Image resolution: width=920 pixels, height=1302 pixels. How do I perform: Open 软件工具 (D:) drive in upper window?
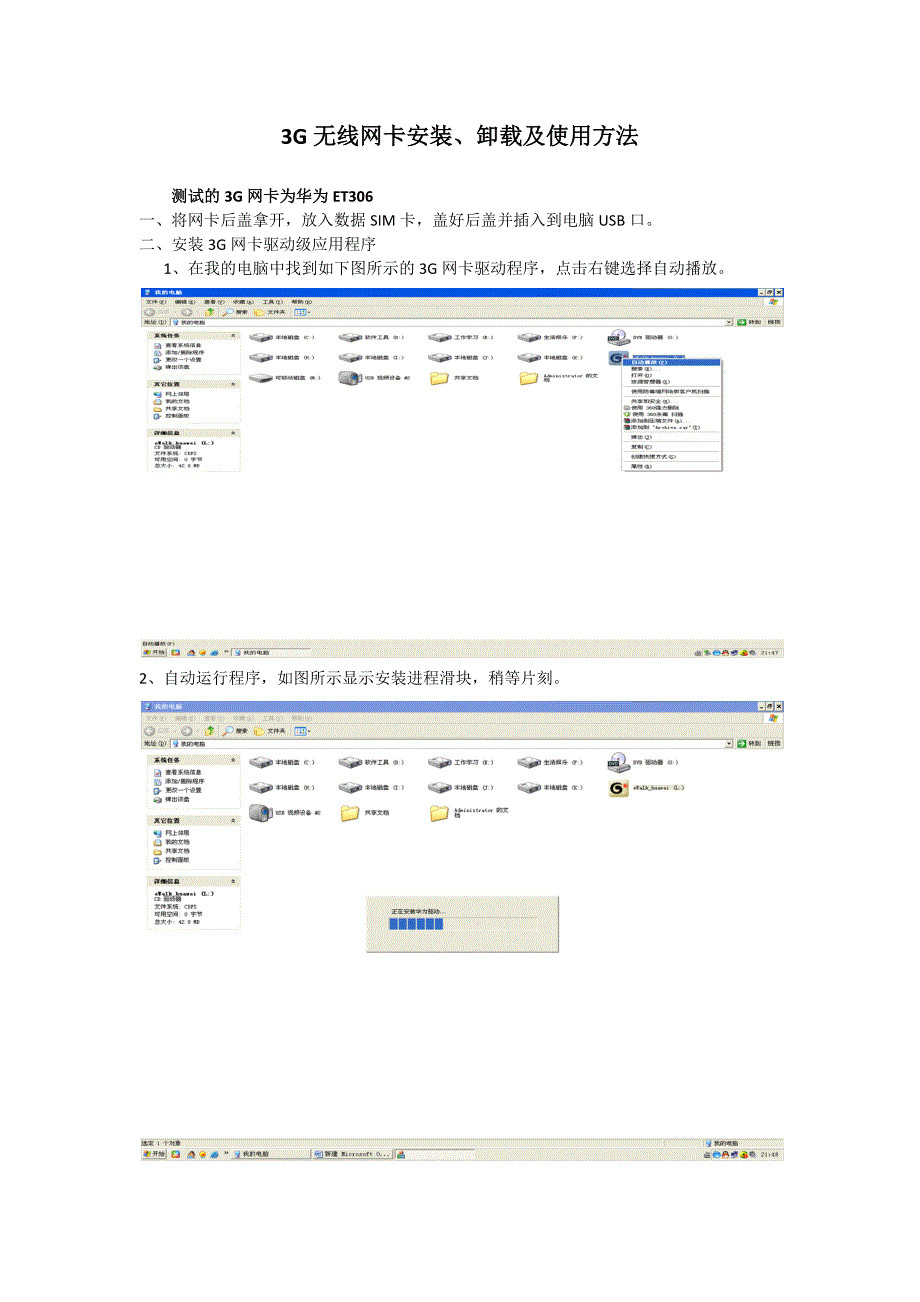point(350,338)
